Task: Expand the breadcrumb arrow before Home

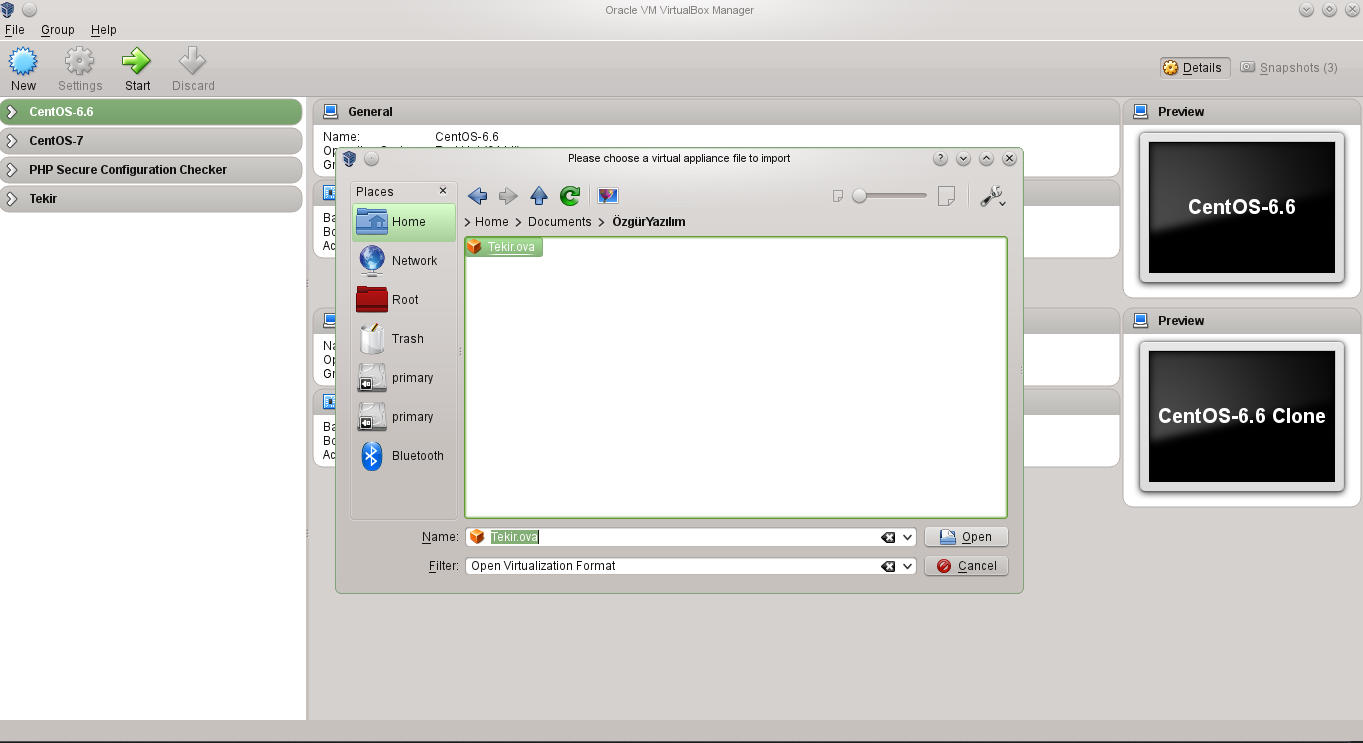Action: [x=468, y=222]
